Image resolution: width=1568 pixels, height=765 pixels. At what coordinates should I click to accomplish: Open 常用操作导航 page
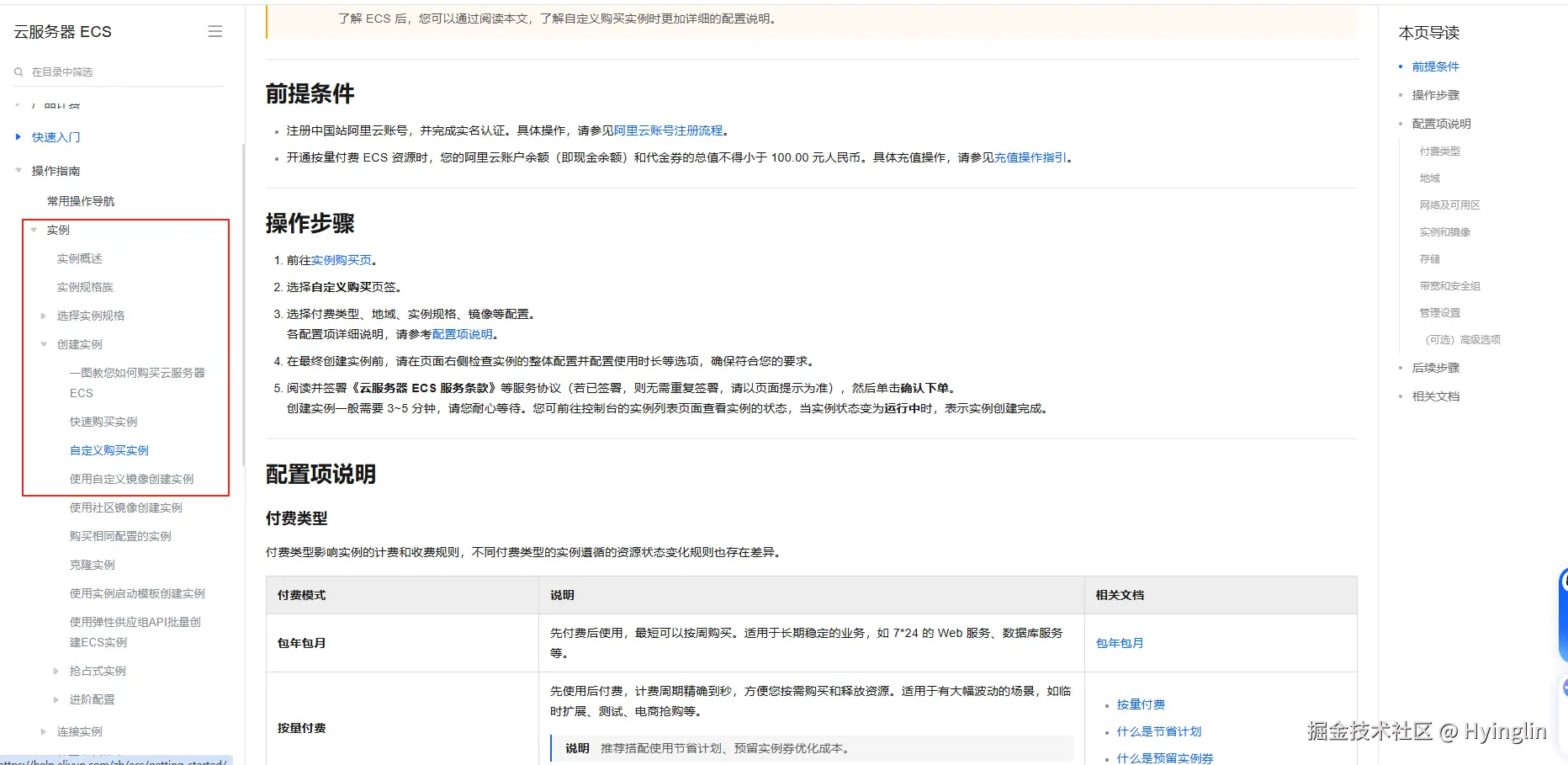tap(81, 201)
